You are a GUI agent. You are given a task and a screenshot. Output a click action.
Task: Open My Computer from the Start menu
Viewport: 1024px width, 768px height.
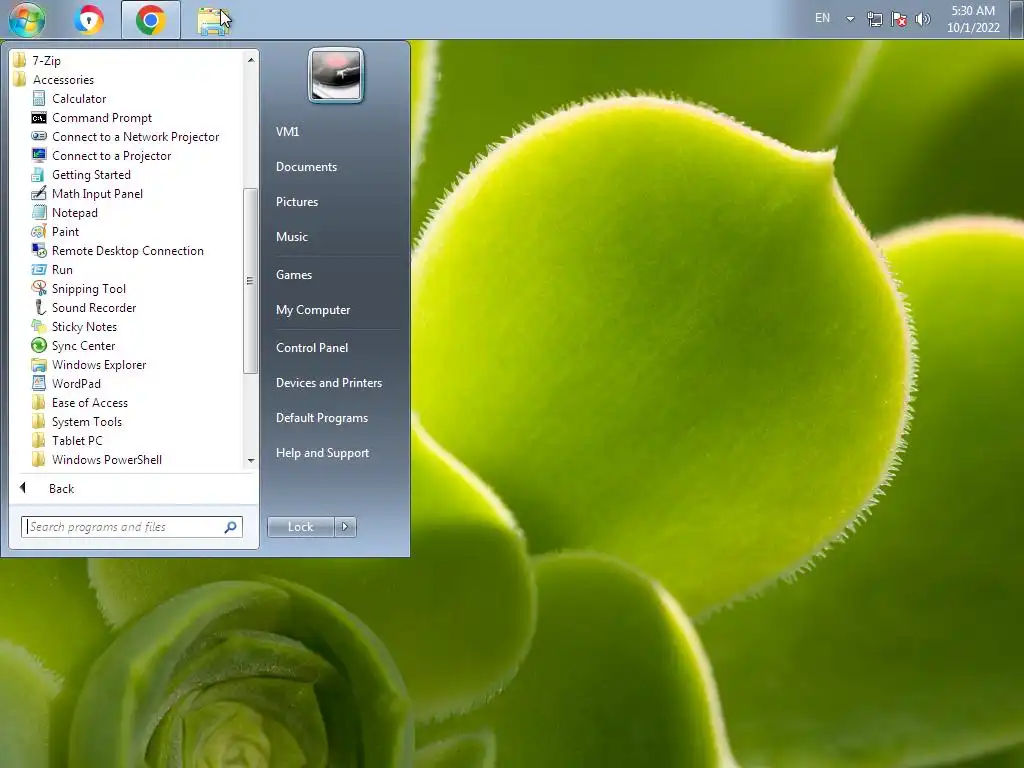[313, 310]
